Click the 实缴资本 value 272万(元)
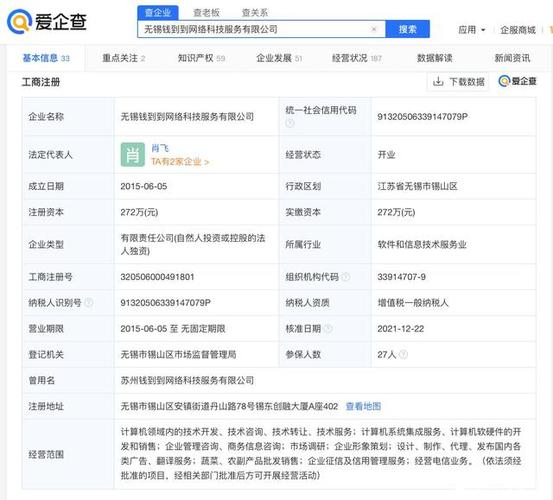The width and height of the screenshot is (553, 500). (x=396, y=212)
